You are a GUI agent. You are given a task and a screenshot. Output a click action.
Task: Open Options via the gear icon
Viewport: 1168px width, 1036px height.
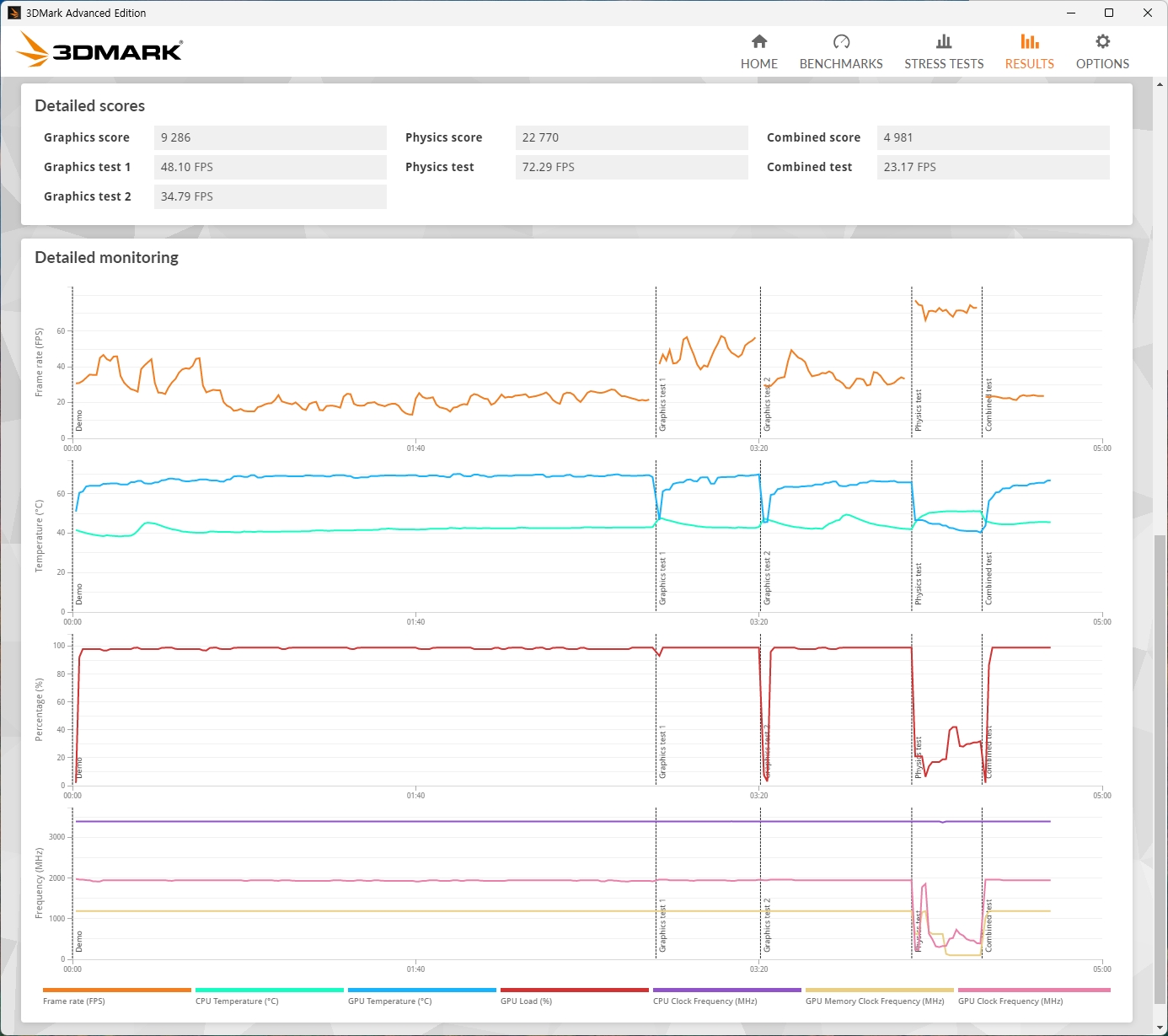[1102, 41]
